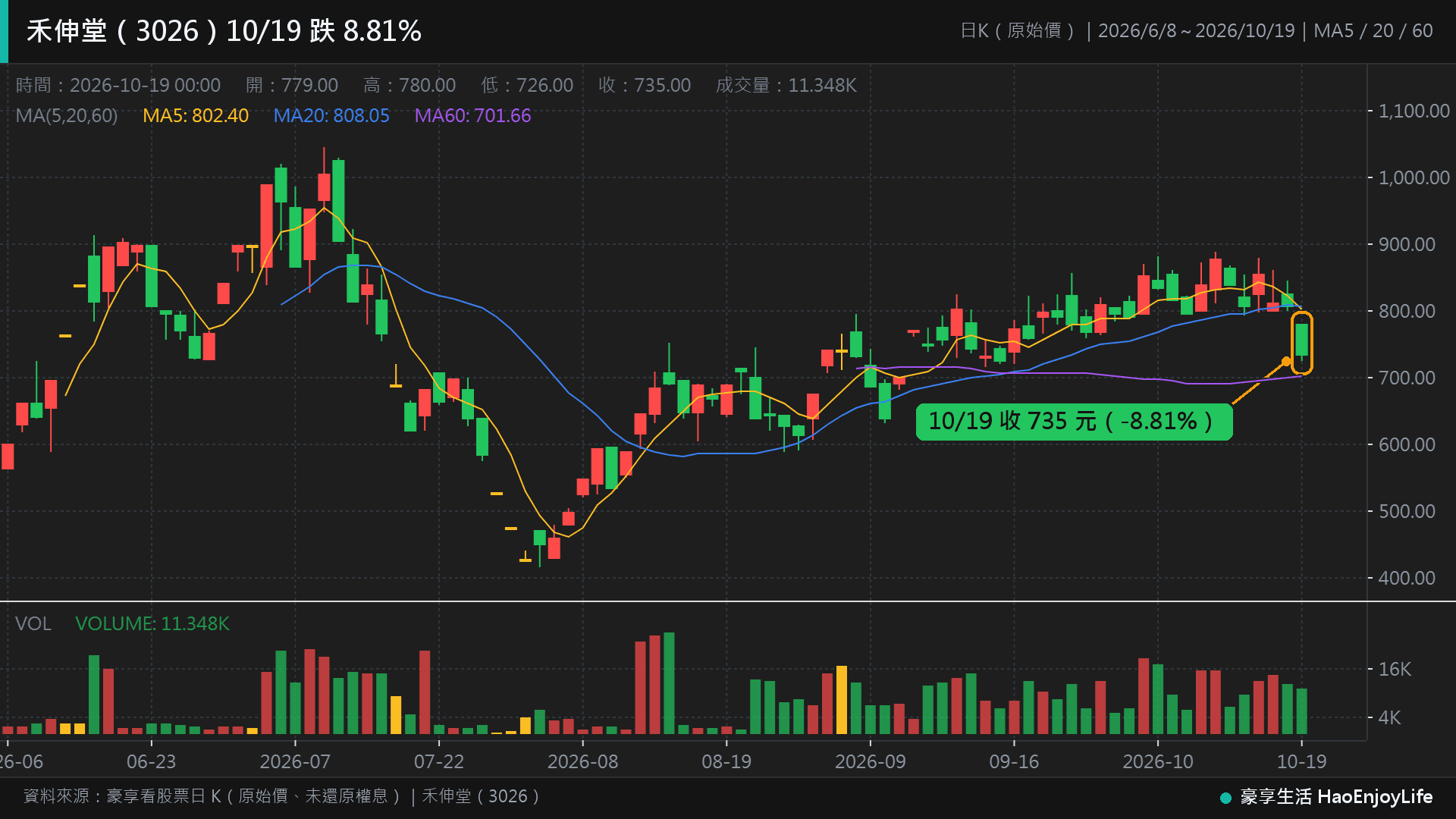1456x819 pixels.
Task: Click the 資料來源 footer text
Action: pyautogui.click(x=282, y=796)
